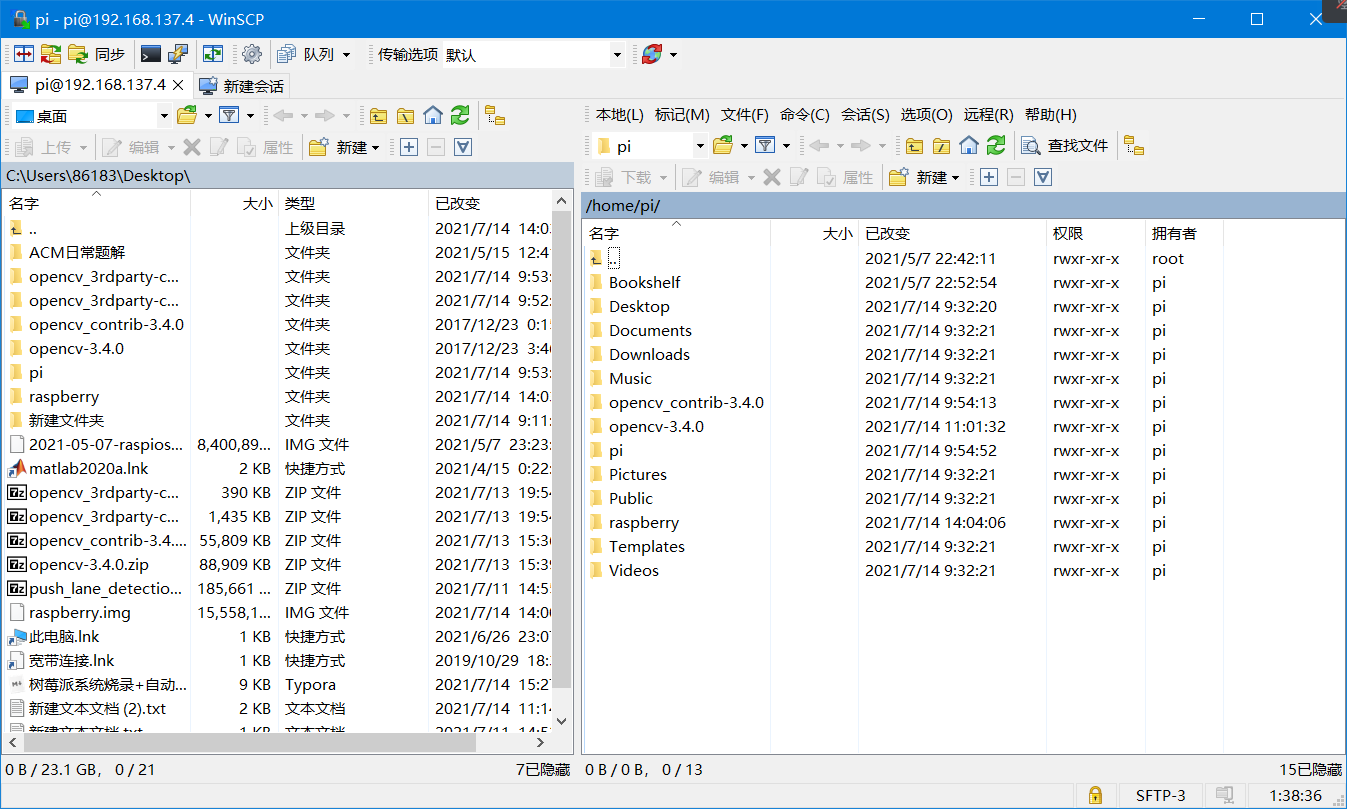Image resolution: width=1347 pixels, height=809 pixels.
Task: Click local panel selection triangle icon
Action: [462, 147]
